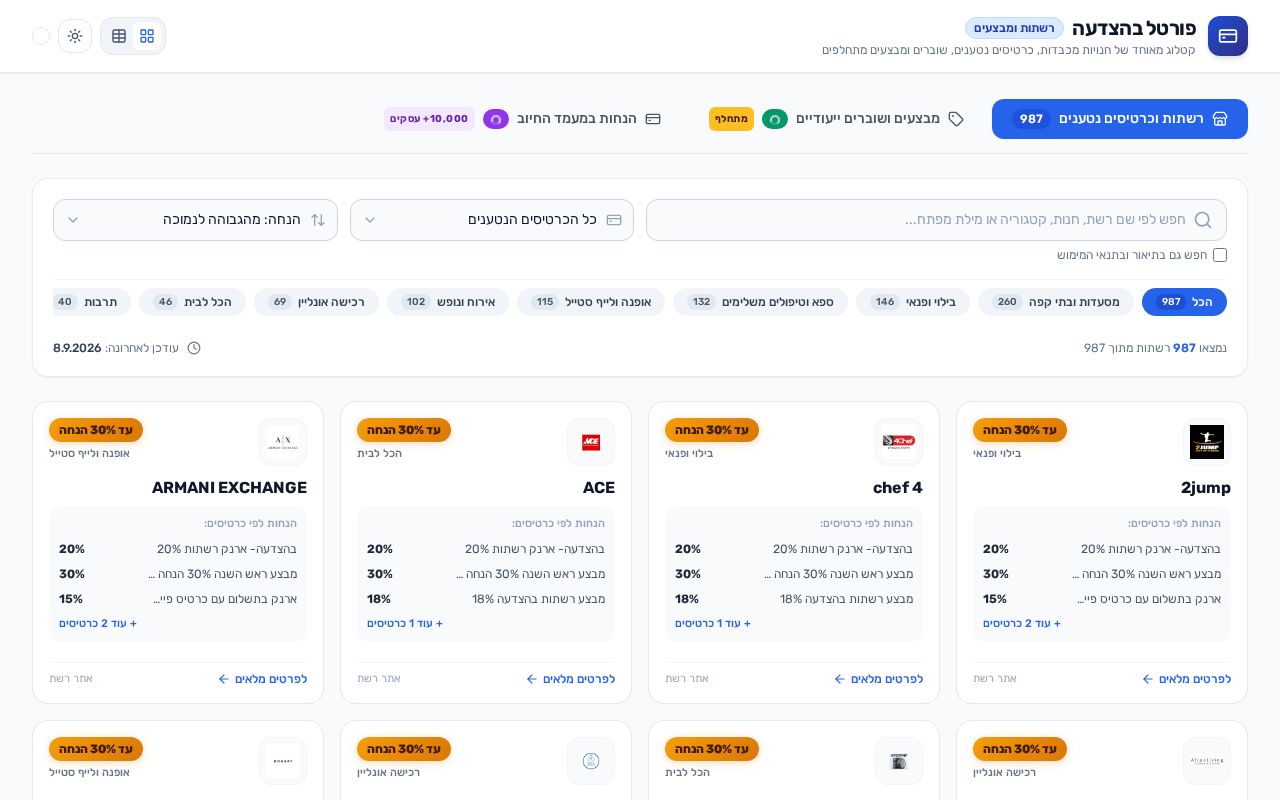Click the ACE logo thumbnail
This screenshot has height=800, width=1280.
pyautogui.click(x=591, y=442)
